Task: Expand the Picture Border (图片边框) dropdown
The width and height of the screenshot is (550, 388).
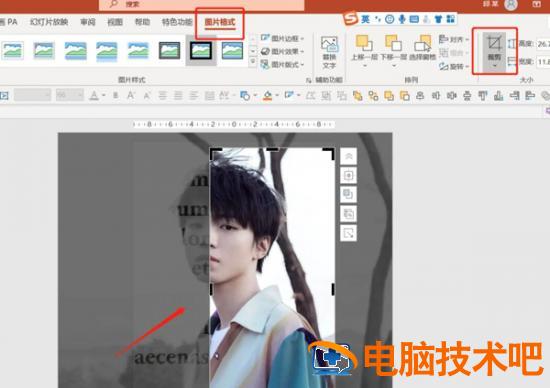Action: click(283, 38)
